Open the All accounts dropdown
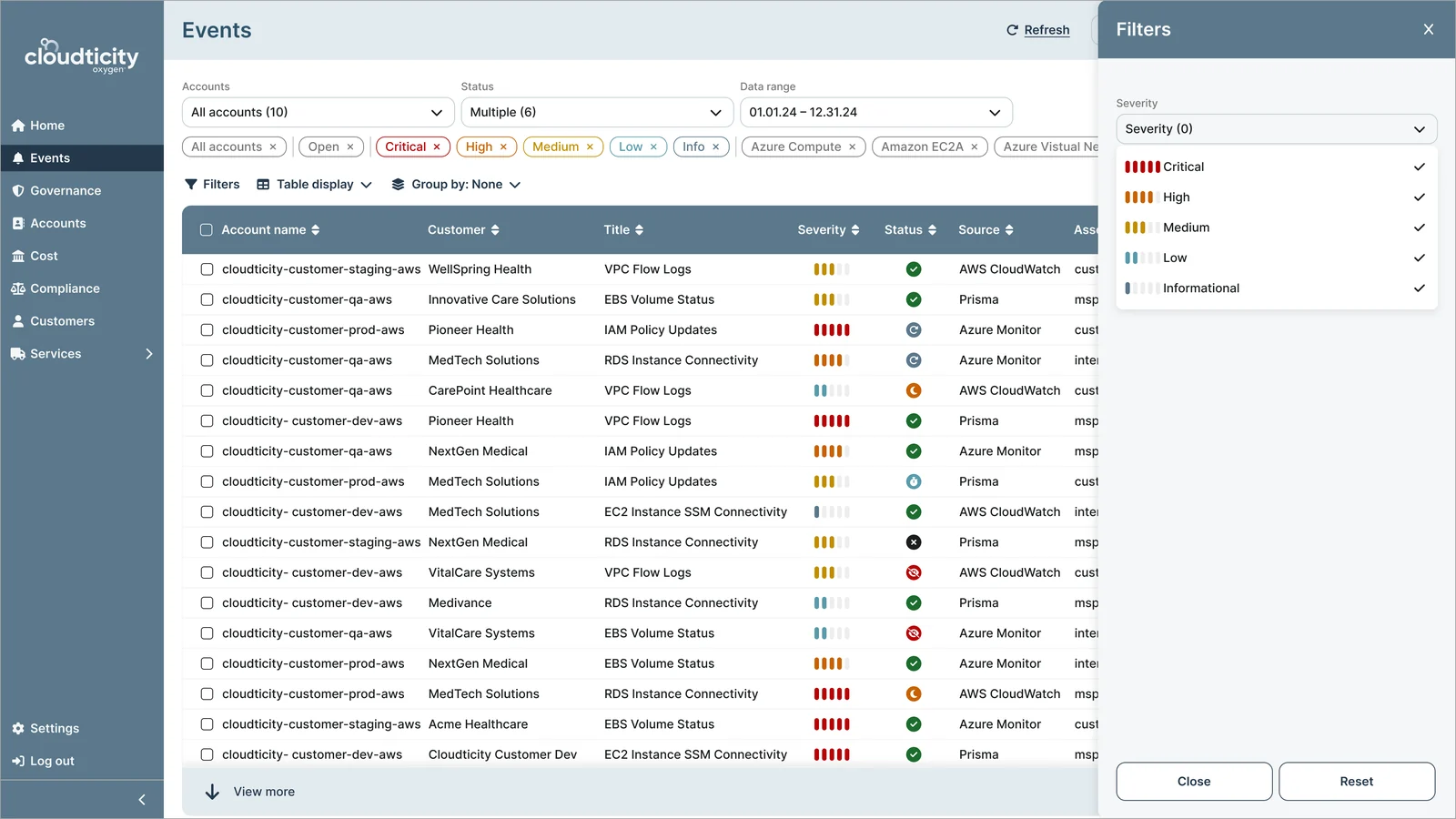Image resolution: width=1456 pixels, height=819 pixels. click(318, 112)
